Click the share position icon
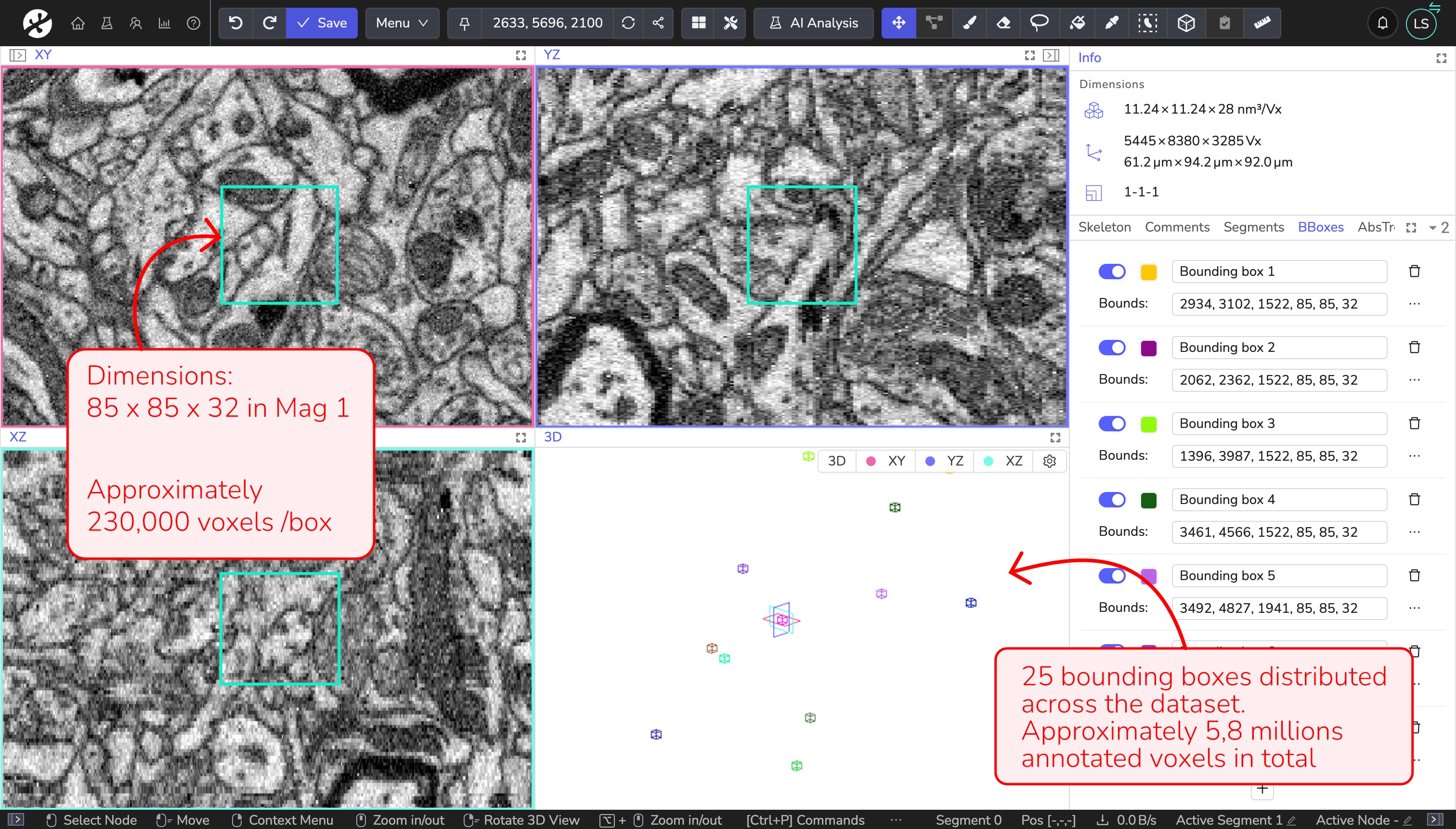Image resolution: width=1456 pixels, height=829 pixels. point(658,23)
